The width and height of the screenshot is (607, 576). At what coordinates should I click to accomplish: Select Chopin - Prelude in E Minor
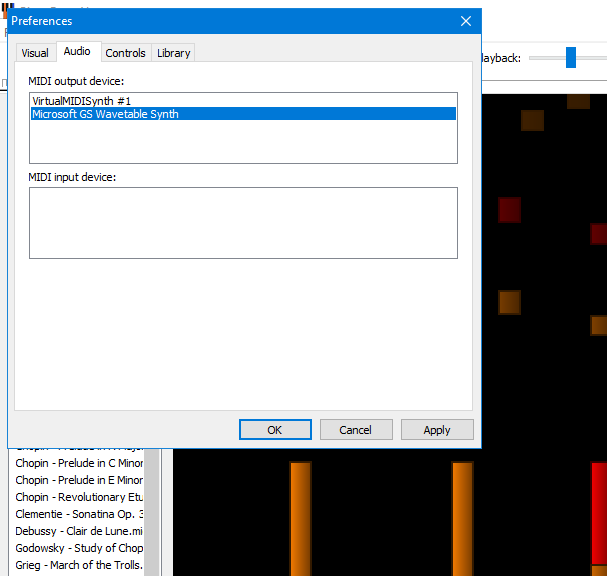tap(79, 480)
